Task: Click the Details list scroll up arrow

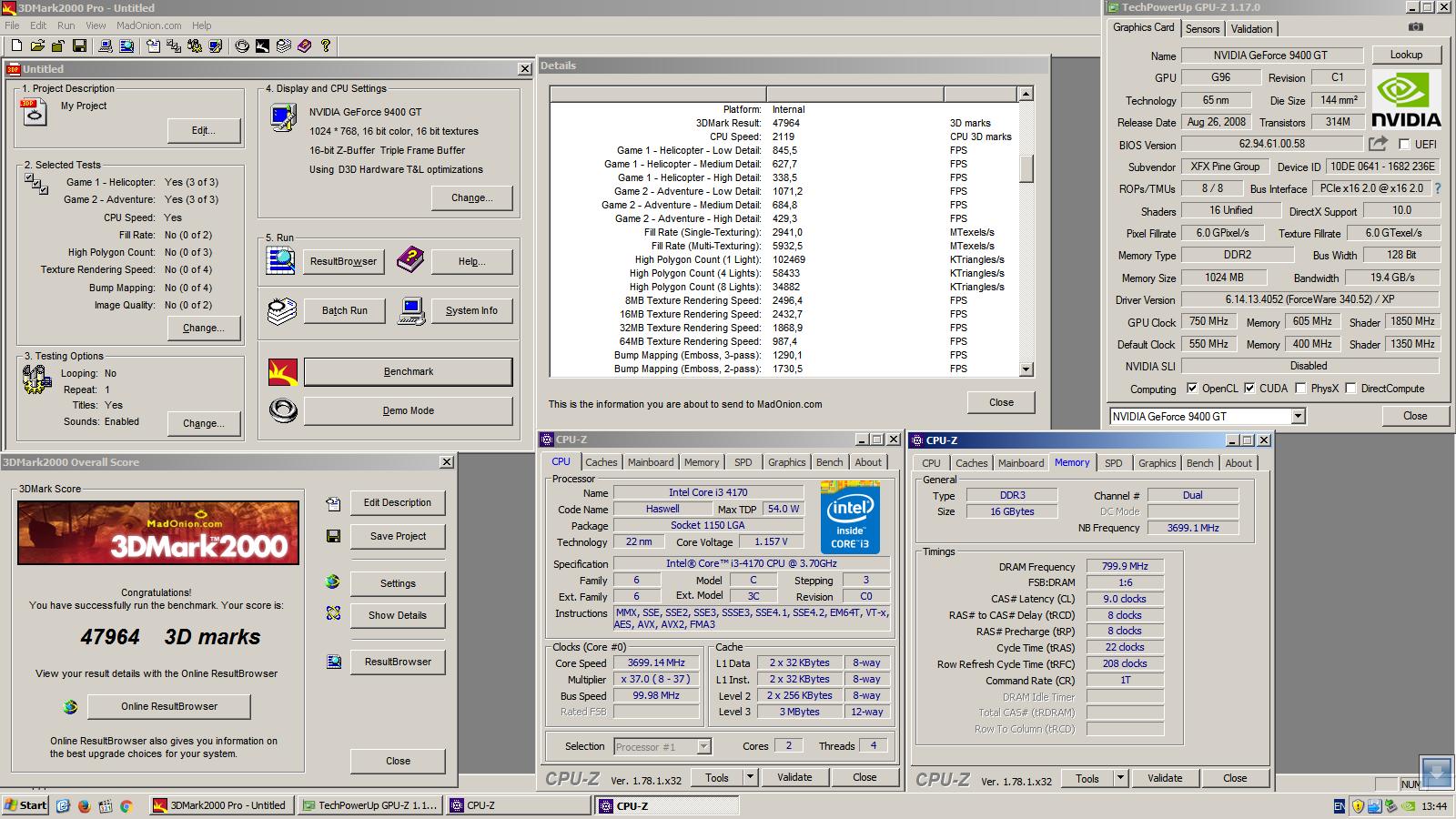Action: pos(1026,94)
